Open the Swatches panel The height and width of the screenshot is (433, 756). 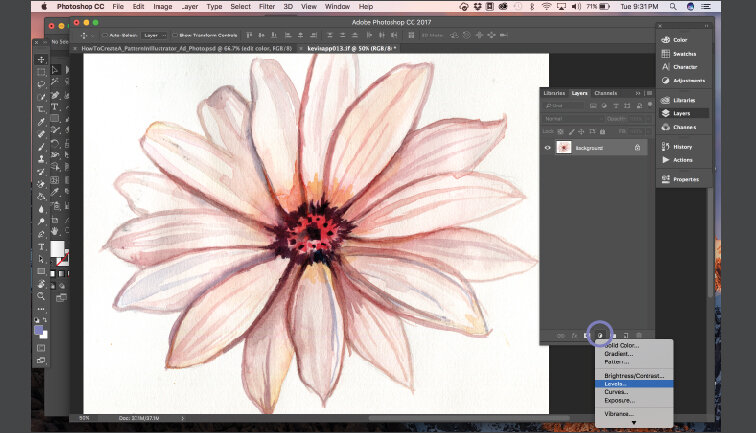[x=681, y=53]
